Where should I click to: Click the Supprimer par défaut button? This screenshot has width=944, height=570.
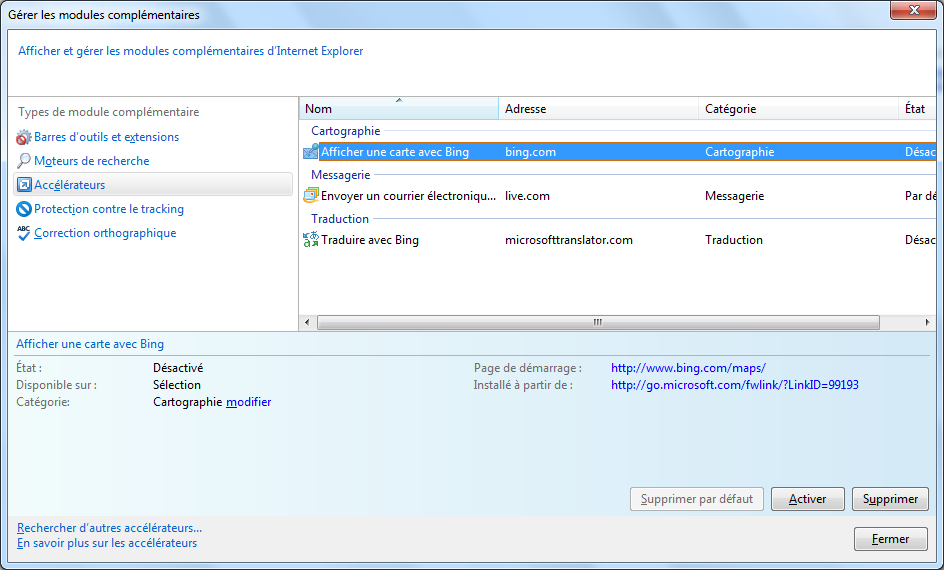(697, 499)
